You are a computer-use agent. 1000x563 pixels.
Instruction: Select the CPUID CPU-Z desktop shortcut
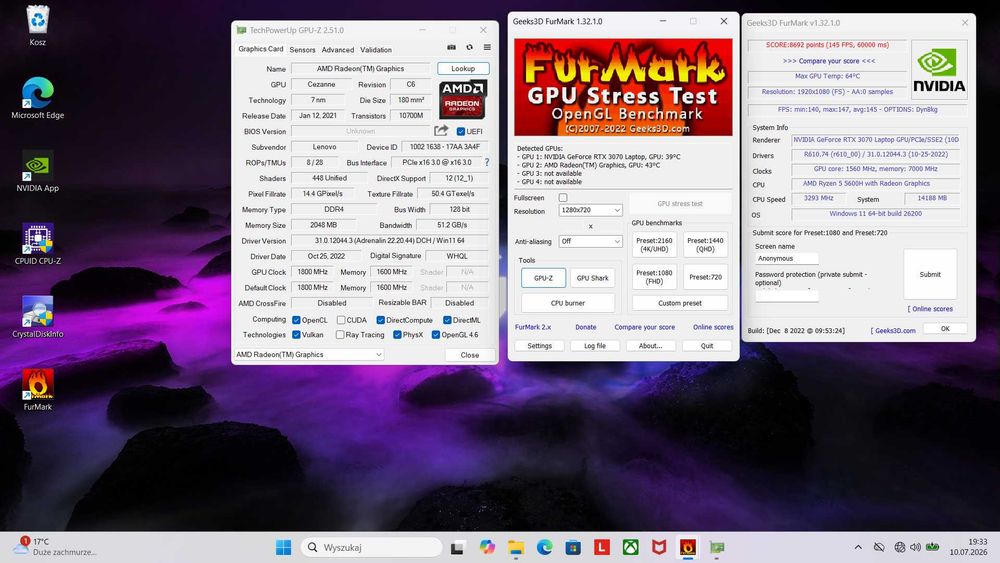tap(38, 244)
